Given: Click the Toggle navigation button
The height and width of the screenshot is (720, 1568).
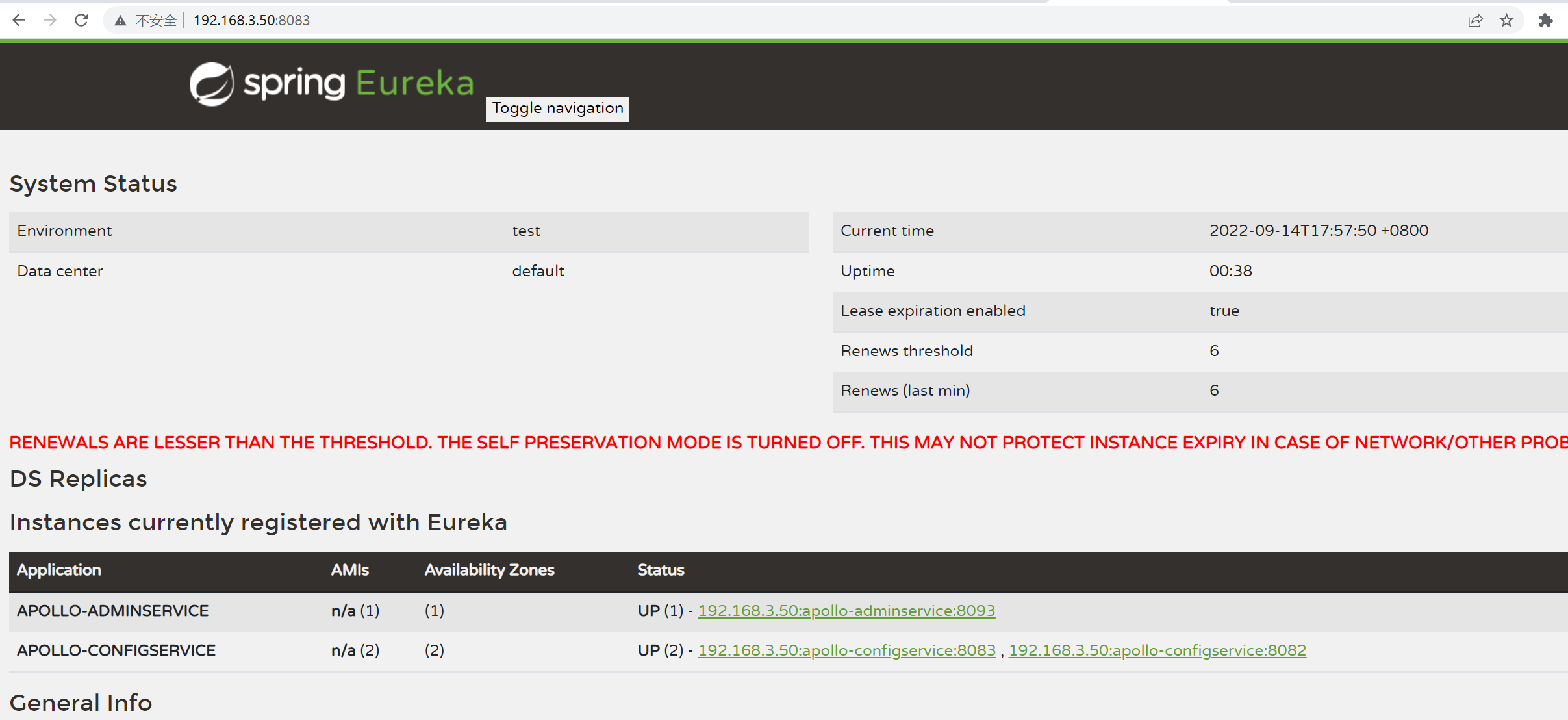Looking at the screenshot, I should 557,108.
